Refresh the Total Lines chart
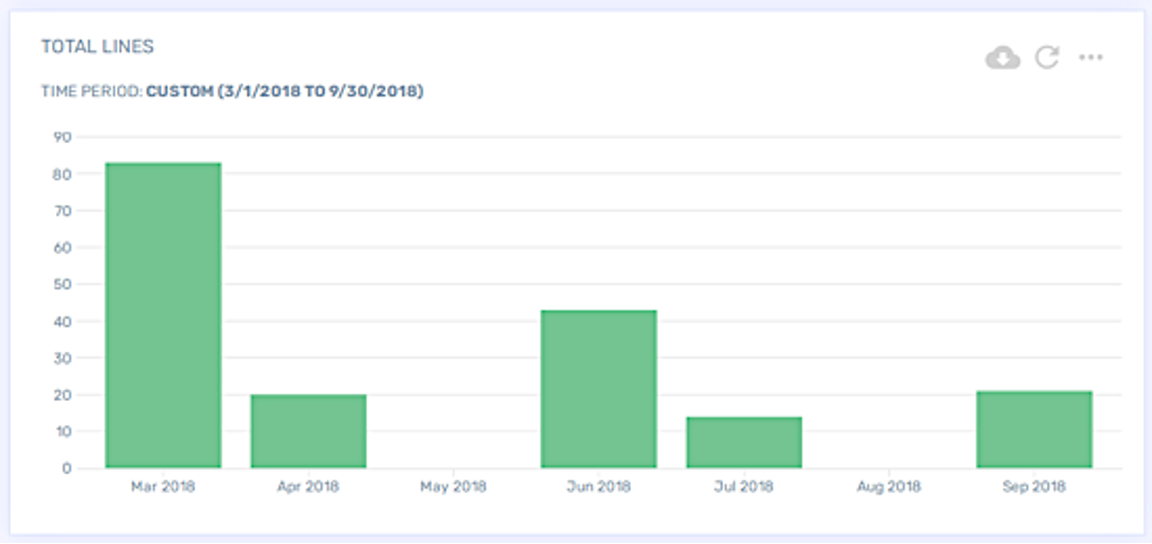Viewport: 1152px width, 544px height. 1047,57
